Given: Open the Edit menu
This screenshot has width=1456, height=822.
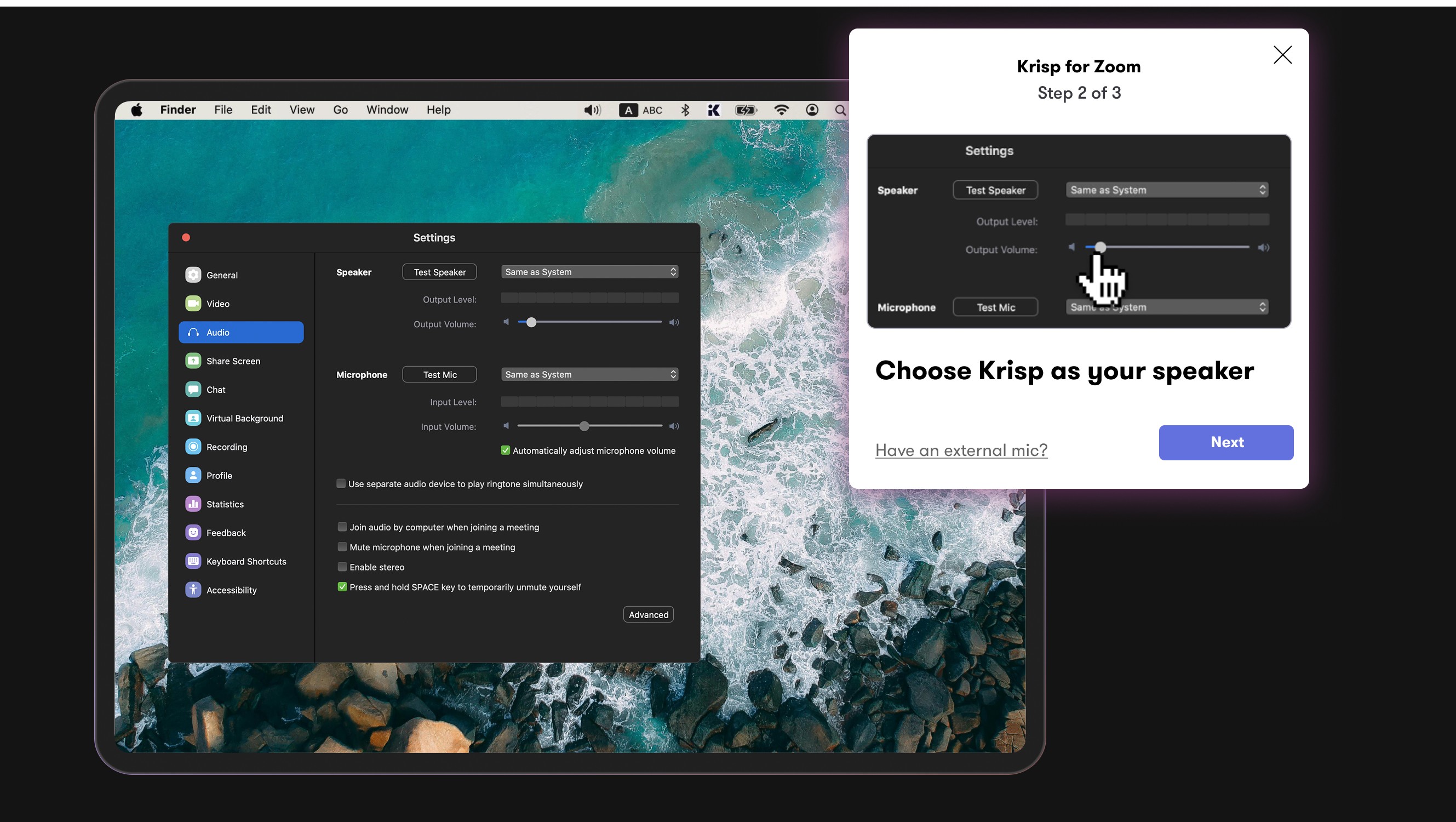Looking at the screenshot, I should tap(261, 110).
